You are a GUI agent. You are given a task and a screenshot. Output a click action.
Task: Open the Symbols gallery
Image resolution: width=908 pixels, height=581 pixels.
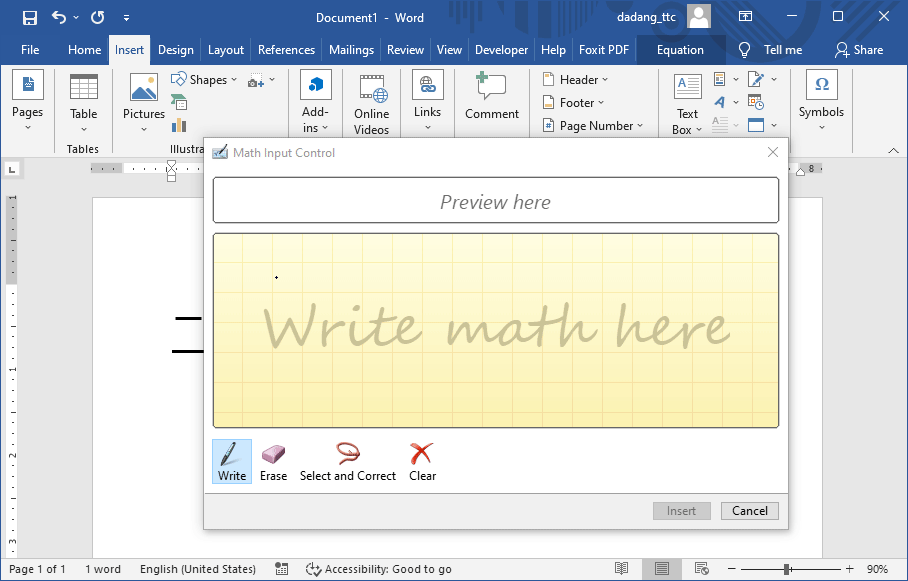click(x=820, y=101)
